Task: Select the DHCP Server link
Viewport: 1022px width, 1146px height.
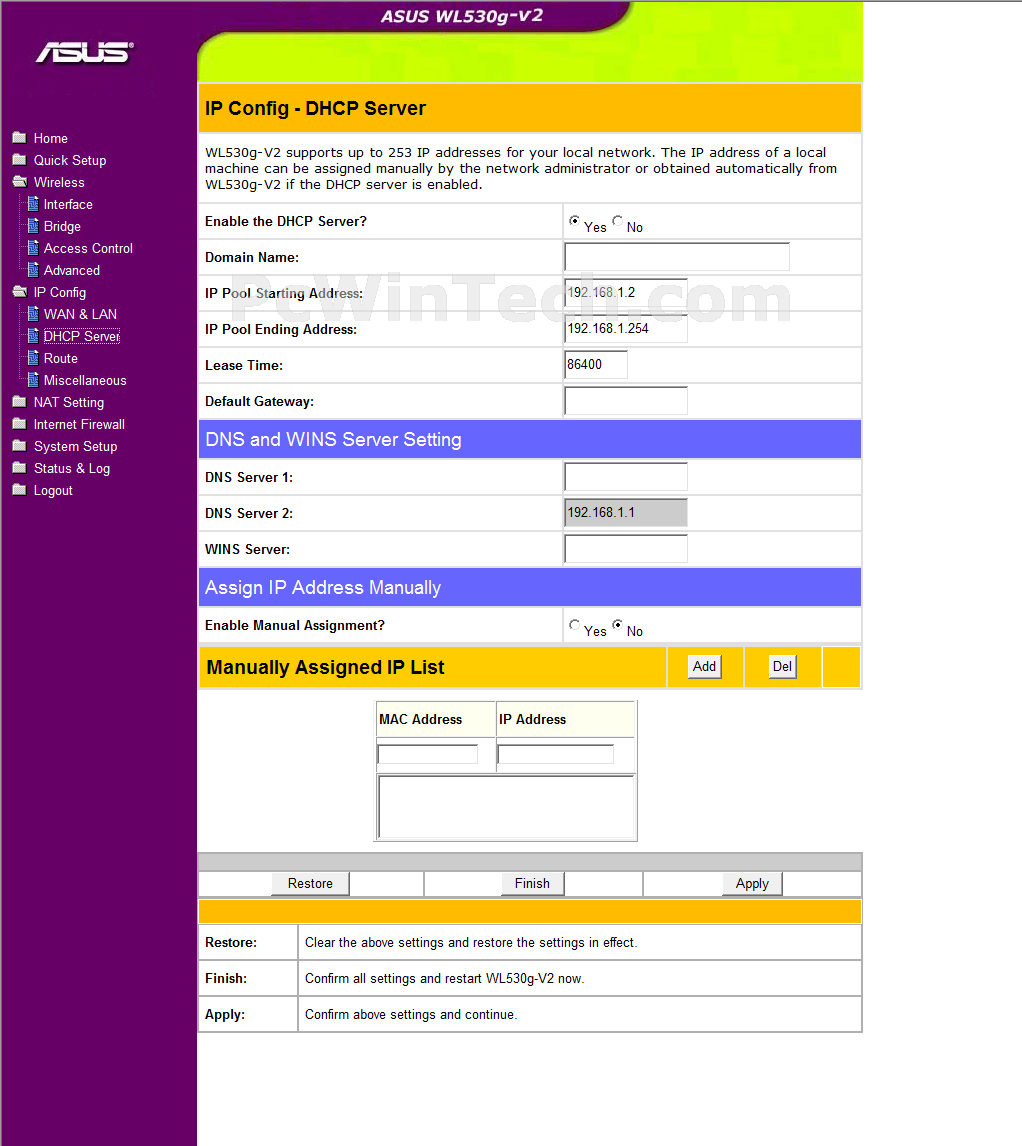Action: click(82, 336)
